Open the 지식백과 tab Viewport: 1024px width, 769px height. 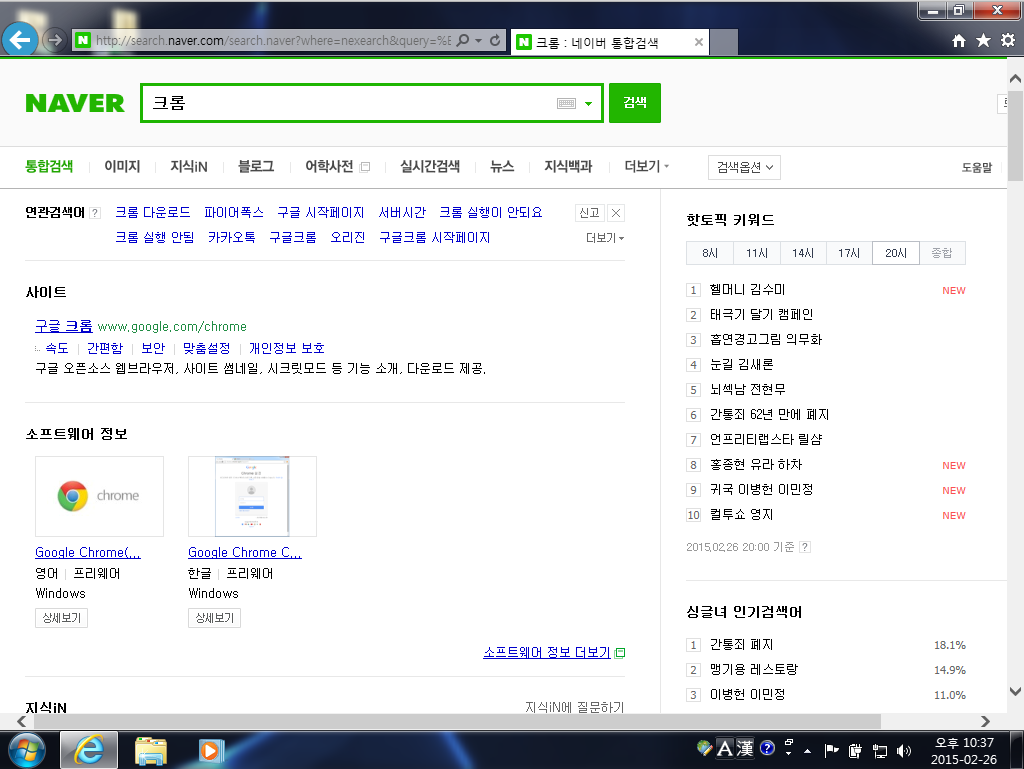[x=568, y=166]
